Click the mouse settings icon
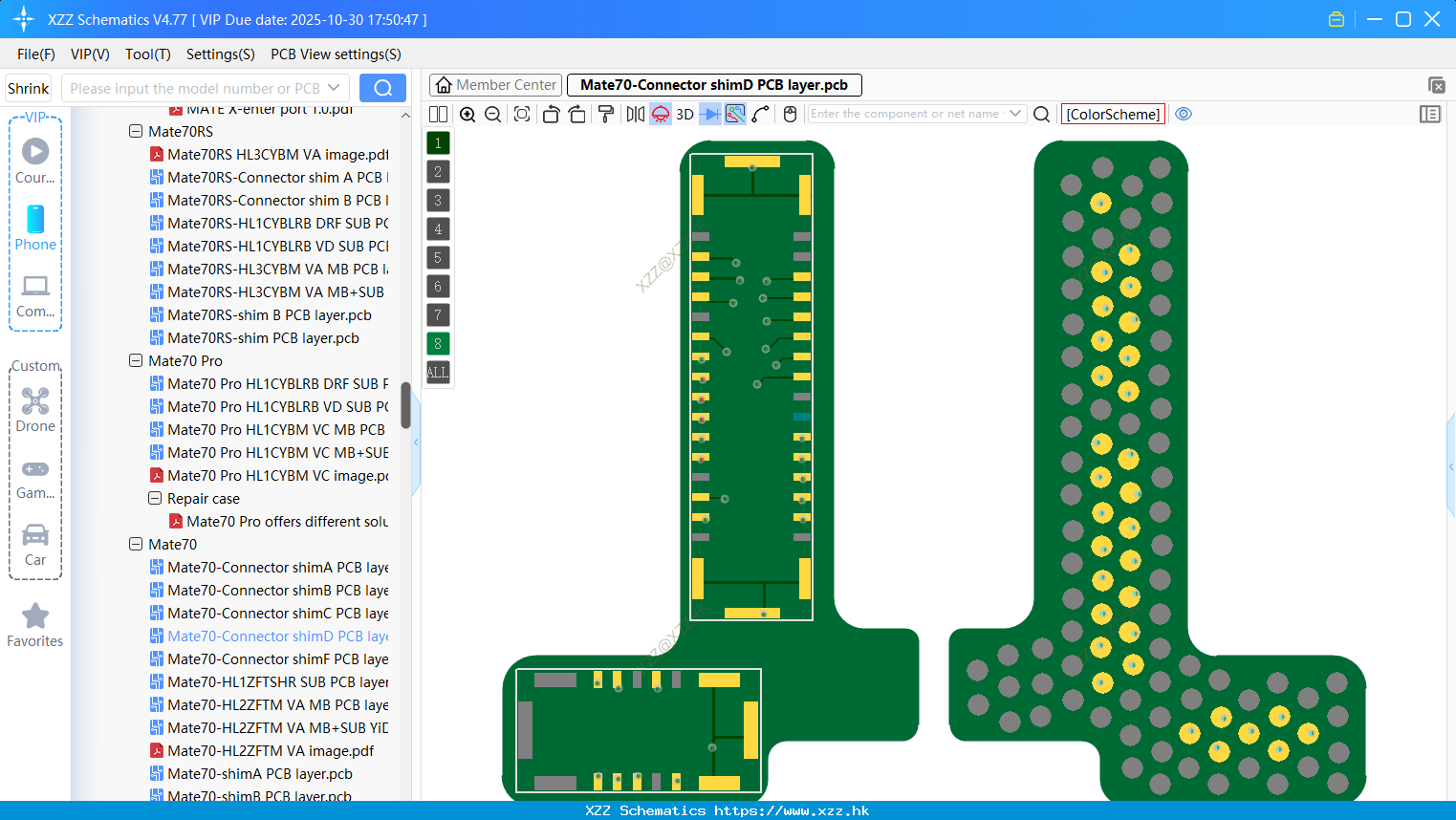 click(790, 114)
